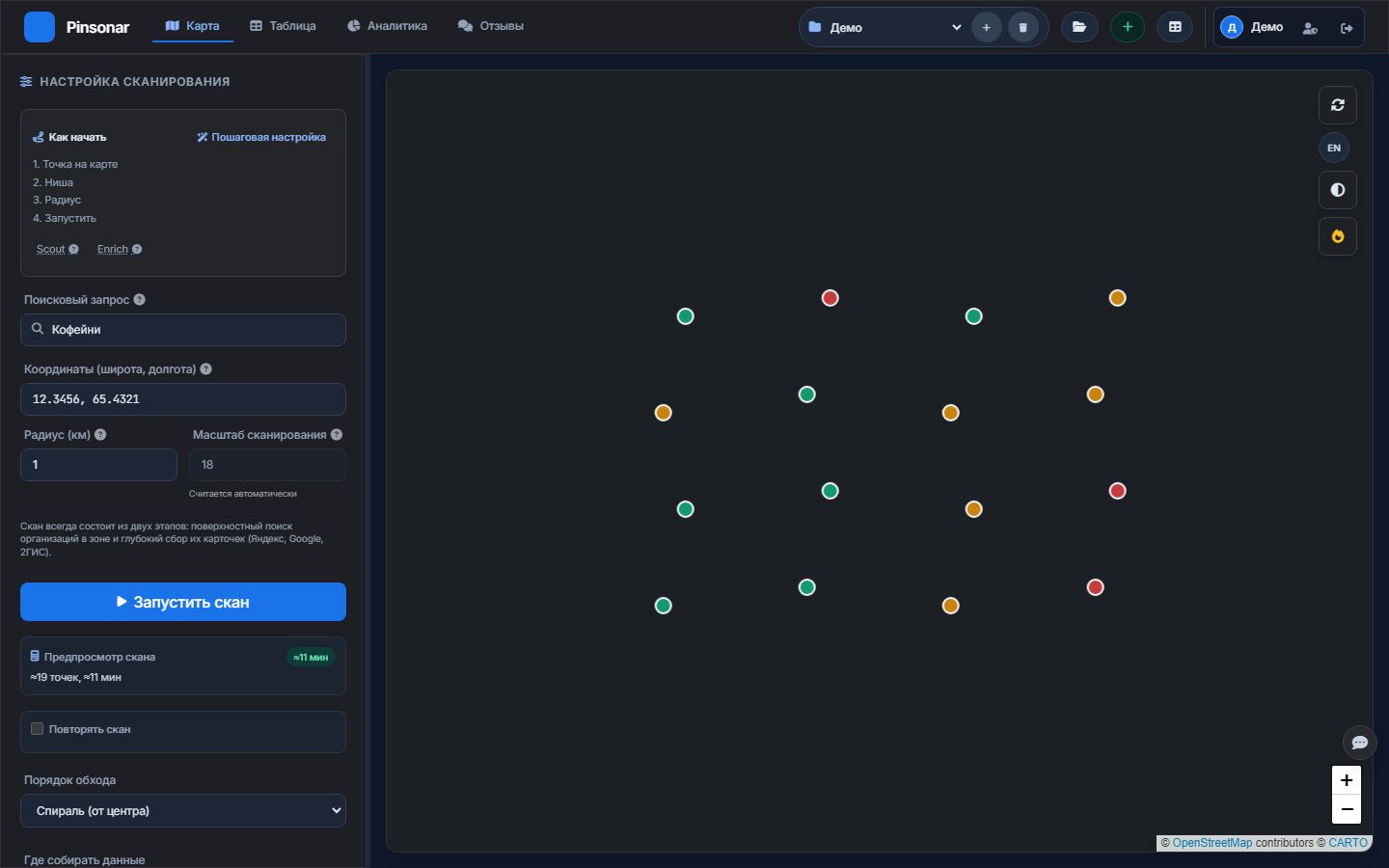Open the Пошаговая настройка link

click(x=261, y=137)
